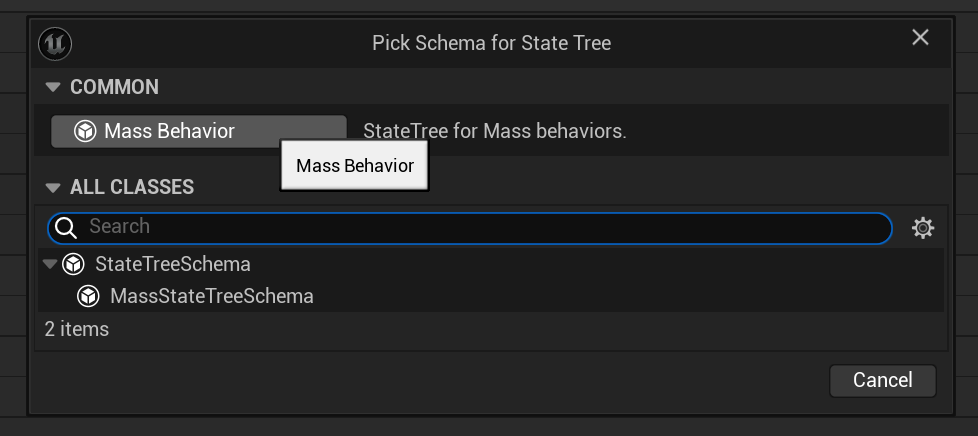Click the StateTreeSchema class cube icon
This screenshot has width=978, height=436.
[74, 264]
